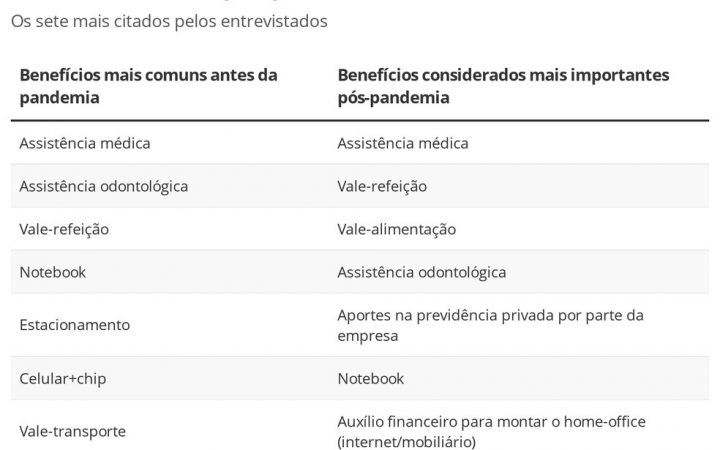Select the 'Benefícios considerados mais importantes' header line
720x450 pixels.
[503, 75]
